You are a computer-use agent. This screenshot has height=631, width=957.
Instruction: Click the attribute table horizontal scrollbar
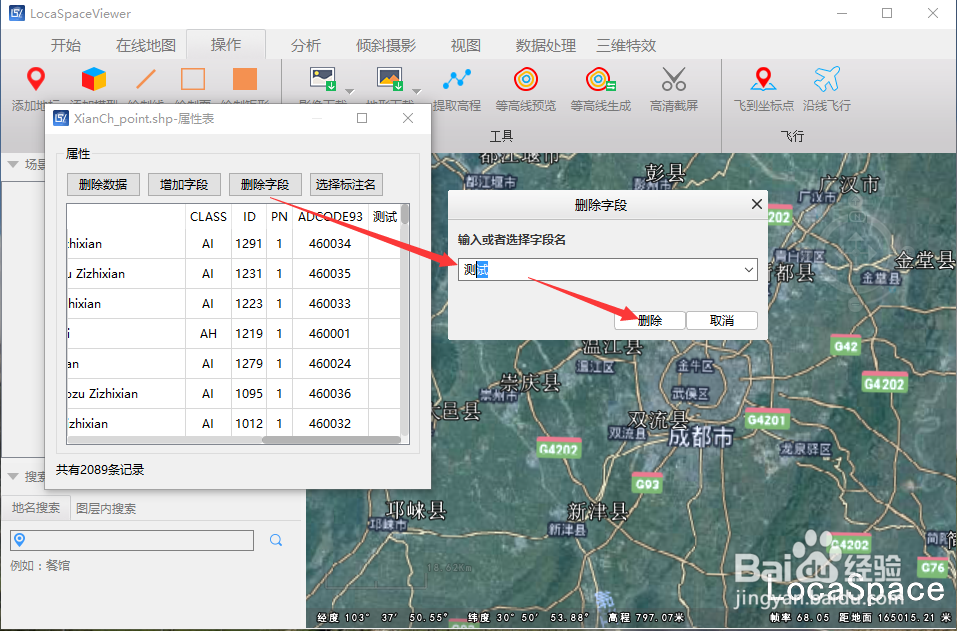331,439
